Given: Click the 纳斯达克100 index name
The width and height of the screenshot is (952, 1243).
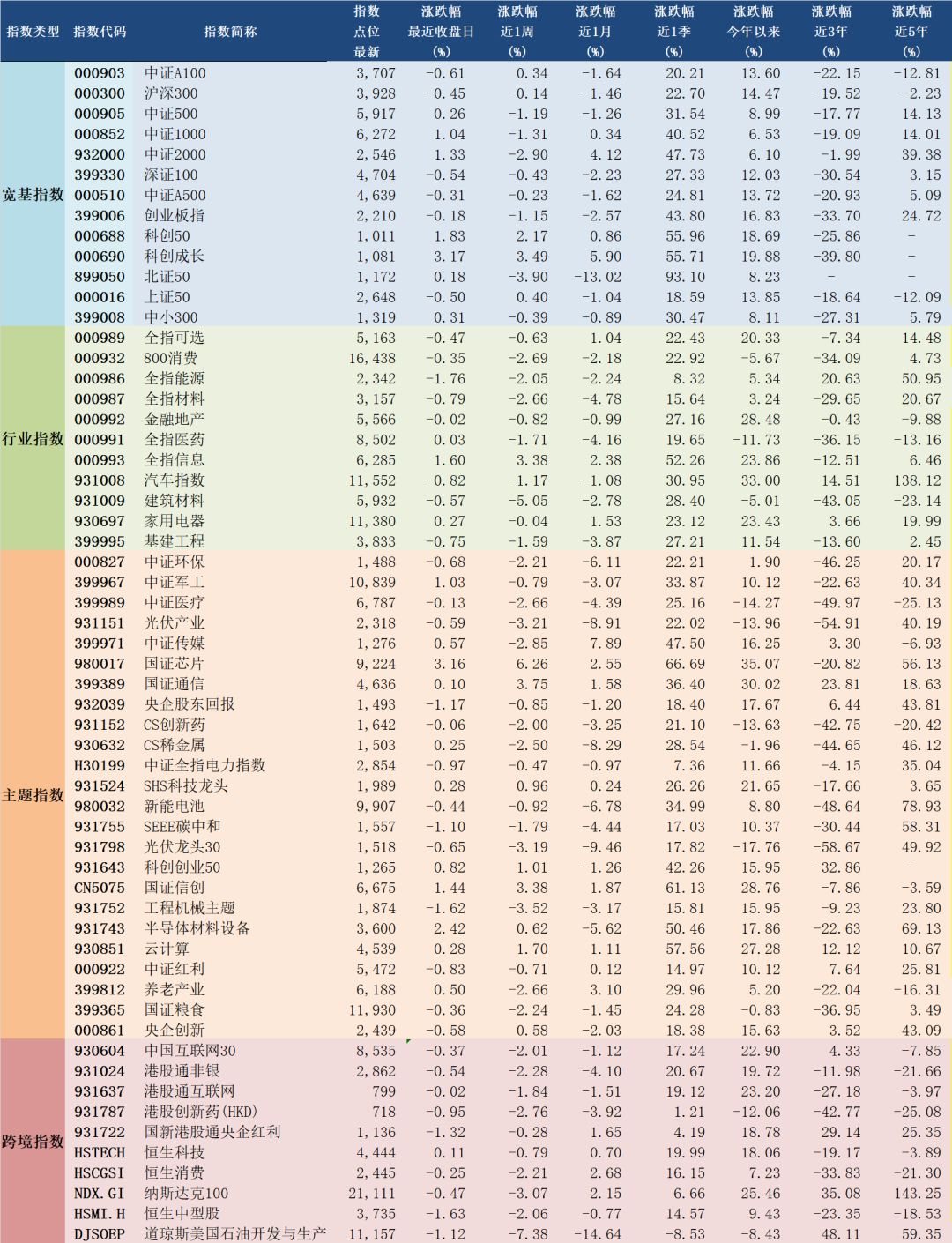Looking at the screenshot, I should click(x=186, y=1194).
